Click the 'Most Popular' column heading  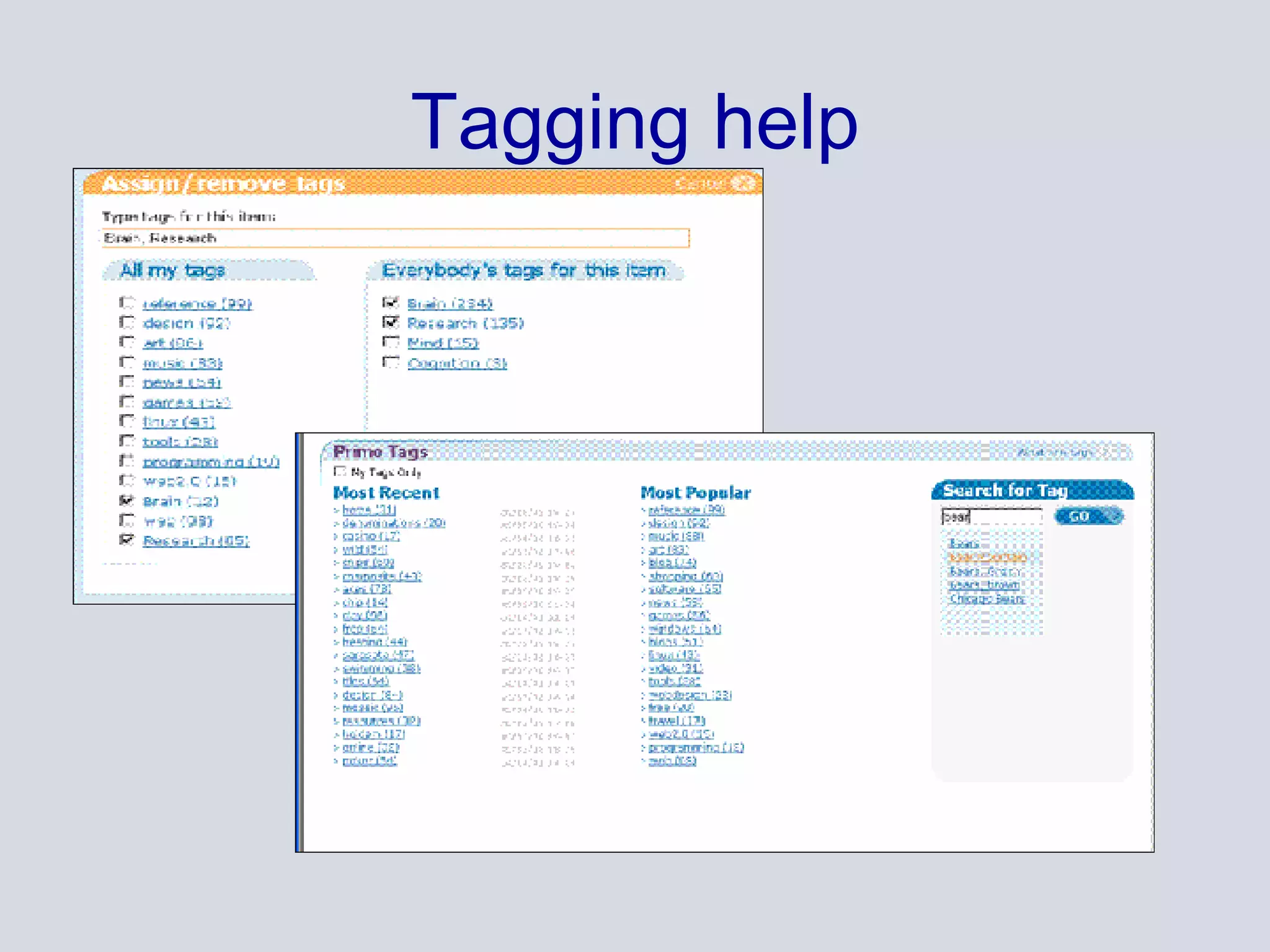[696, 493]
